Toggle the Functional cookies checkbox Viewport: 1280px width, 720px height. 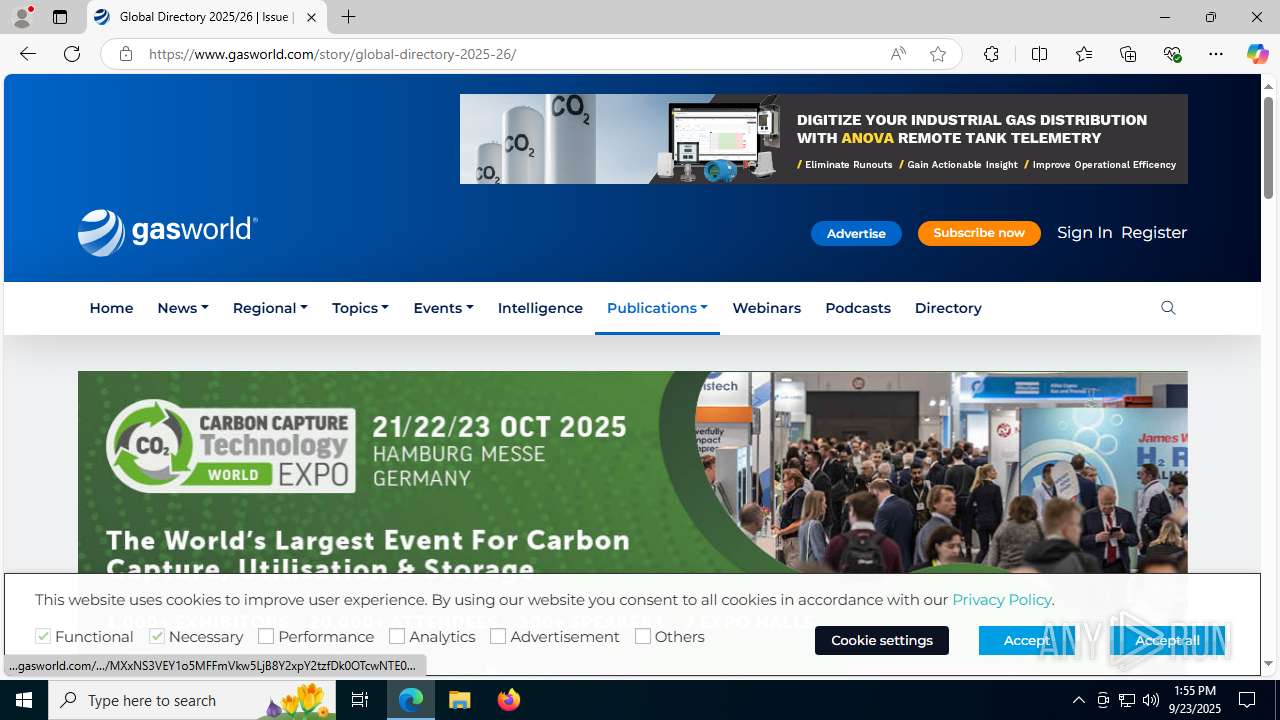pos(43,636)
